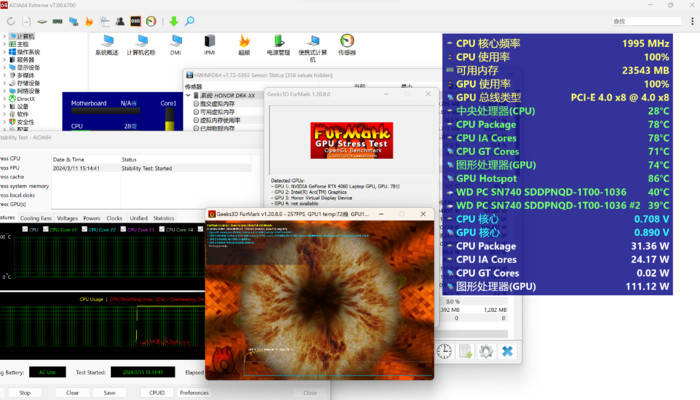Click the gauge toolbar icon in AIDA64
The width and height of the screenshot is (700, 400).
pyautogui.click(x=151, y=21)
